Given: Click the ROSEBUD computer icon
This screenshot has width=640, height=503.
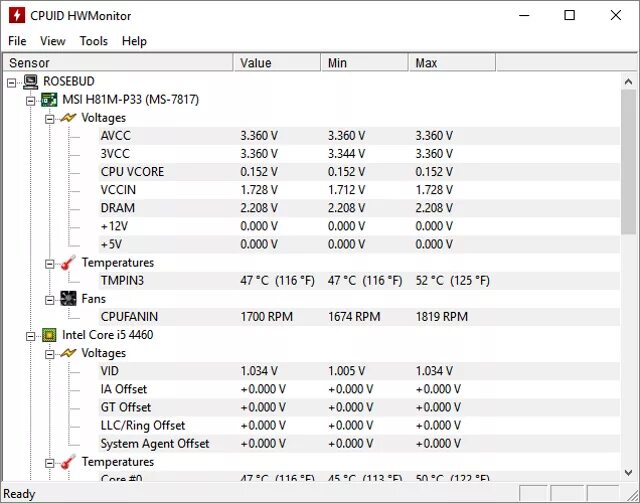Looking at the screenshot, I should [x=31, y=82].
